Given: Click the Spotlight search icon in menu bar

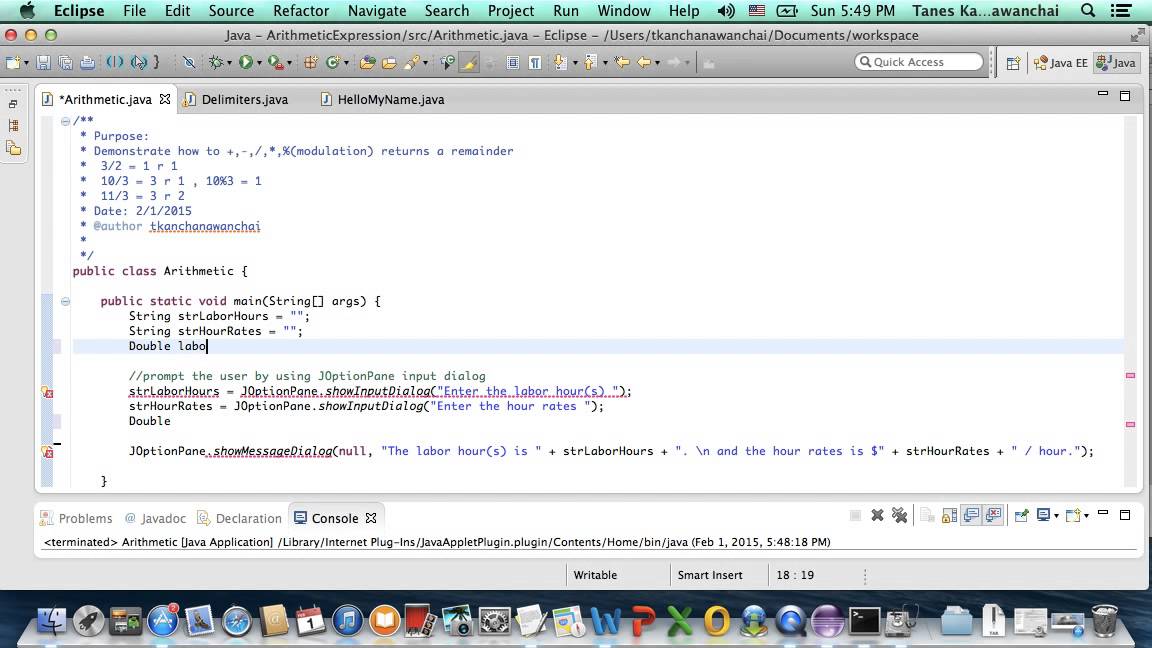Looking at the screenshot, I should pos(1088,10).
